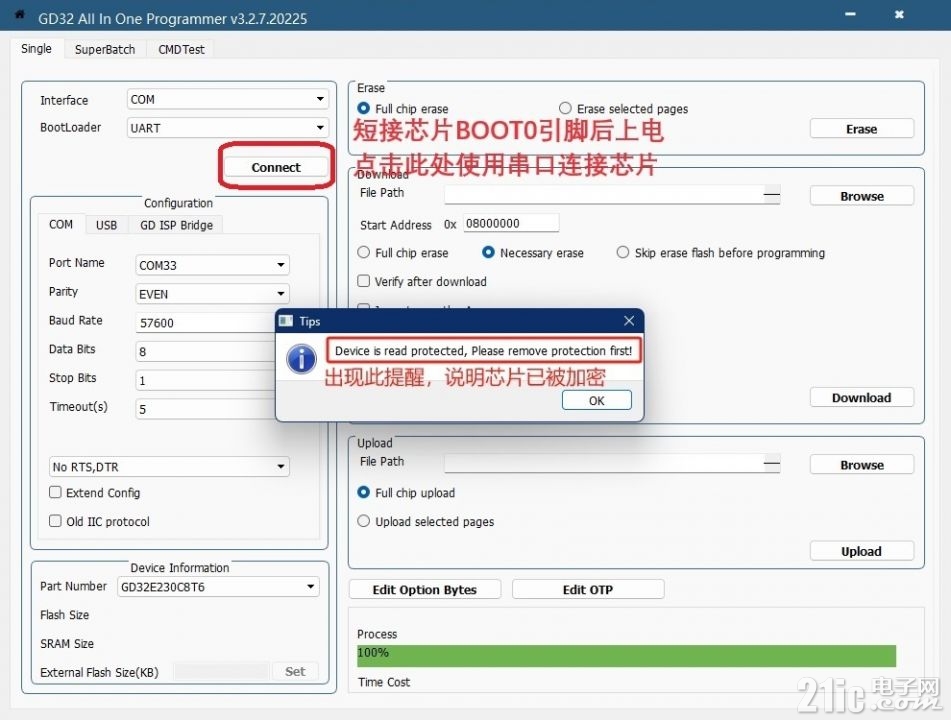The width and height of the screenshot is (951, 720).
Task: Click the Download File Path field
Action: click(612, 195)
